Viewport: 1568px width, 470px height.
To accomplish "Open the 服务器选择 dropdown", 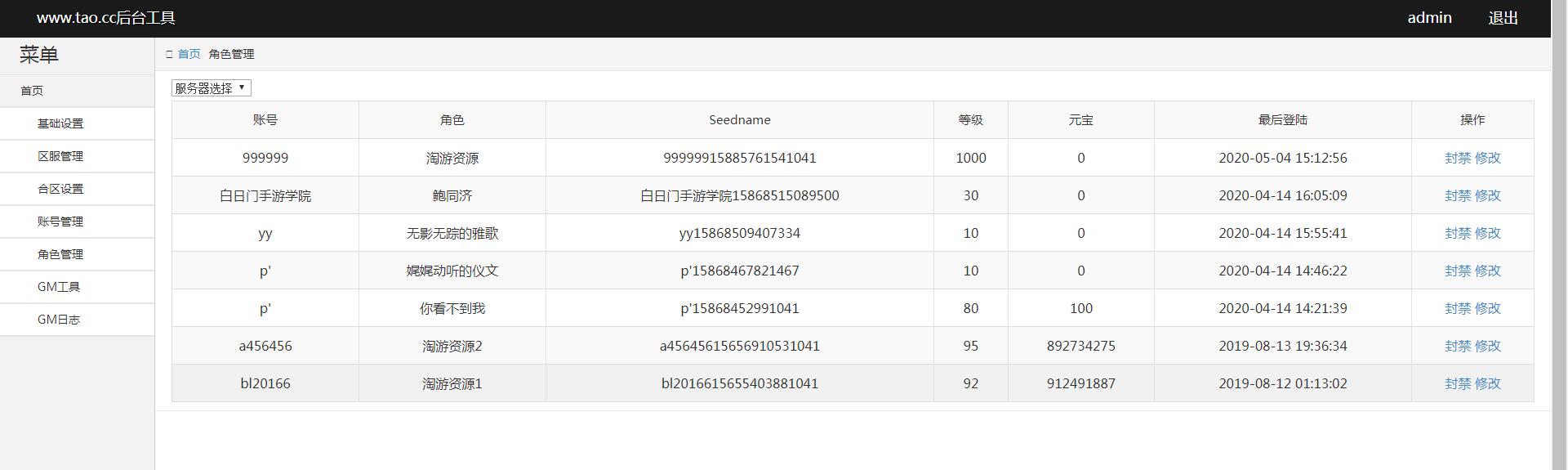I will pos(211,88).
